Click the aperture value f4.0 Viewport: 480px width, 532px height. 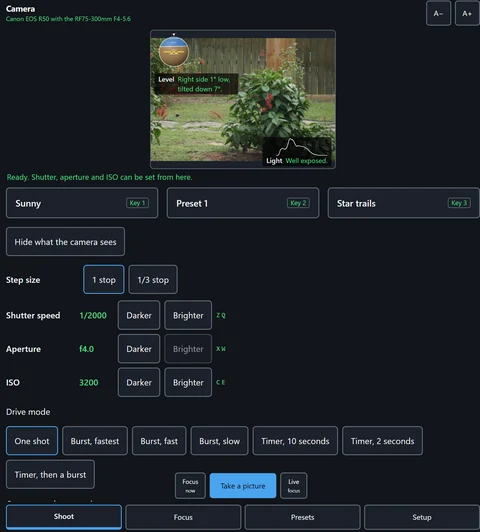[87, 349]
